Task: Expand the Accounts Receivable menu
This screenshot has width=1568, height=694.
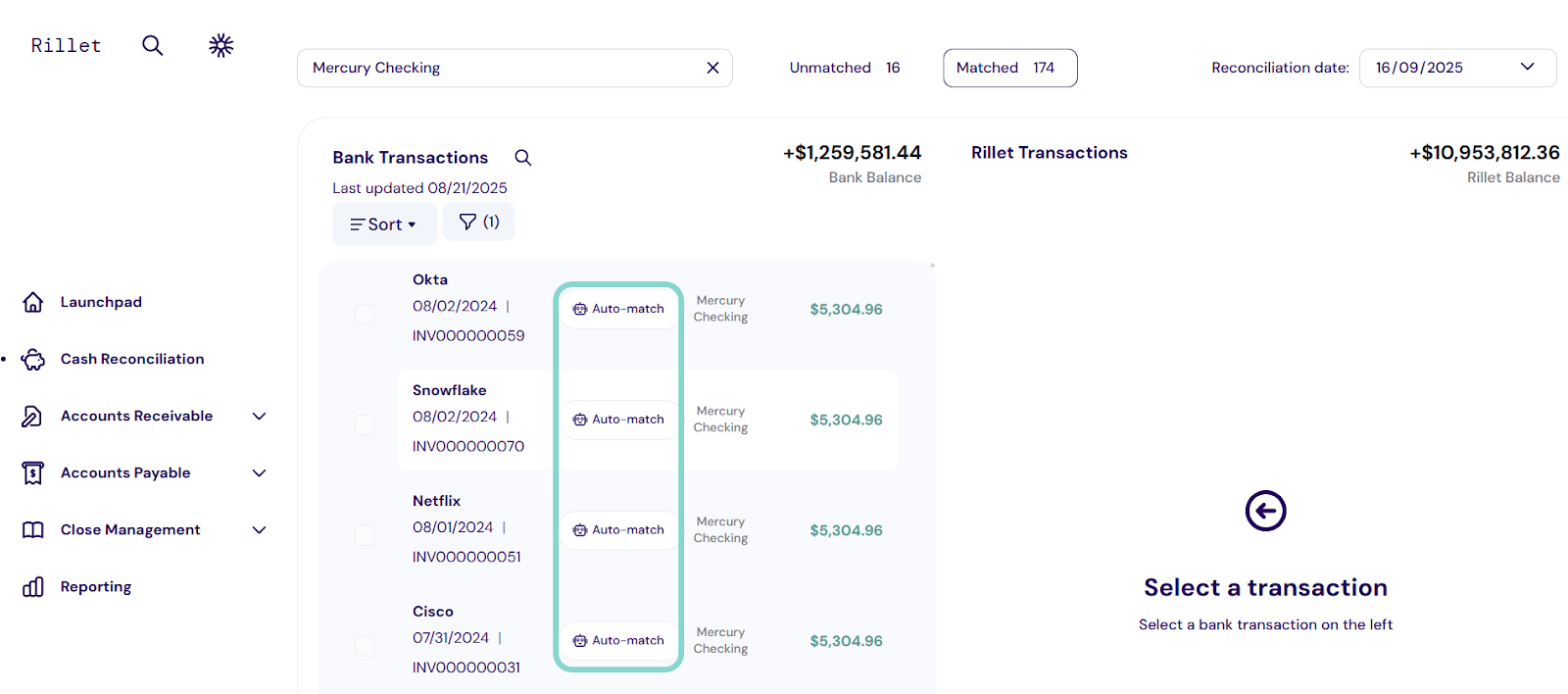Action: (259, 417)
